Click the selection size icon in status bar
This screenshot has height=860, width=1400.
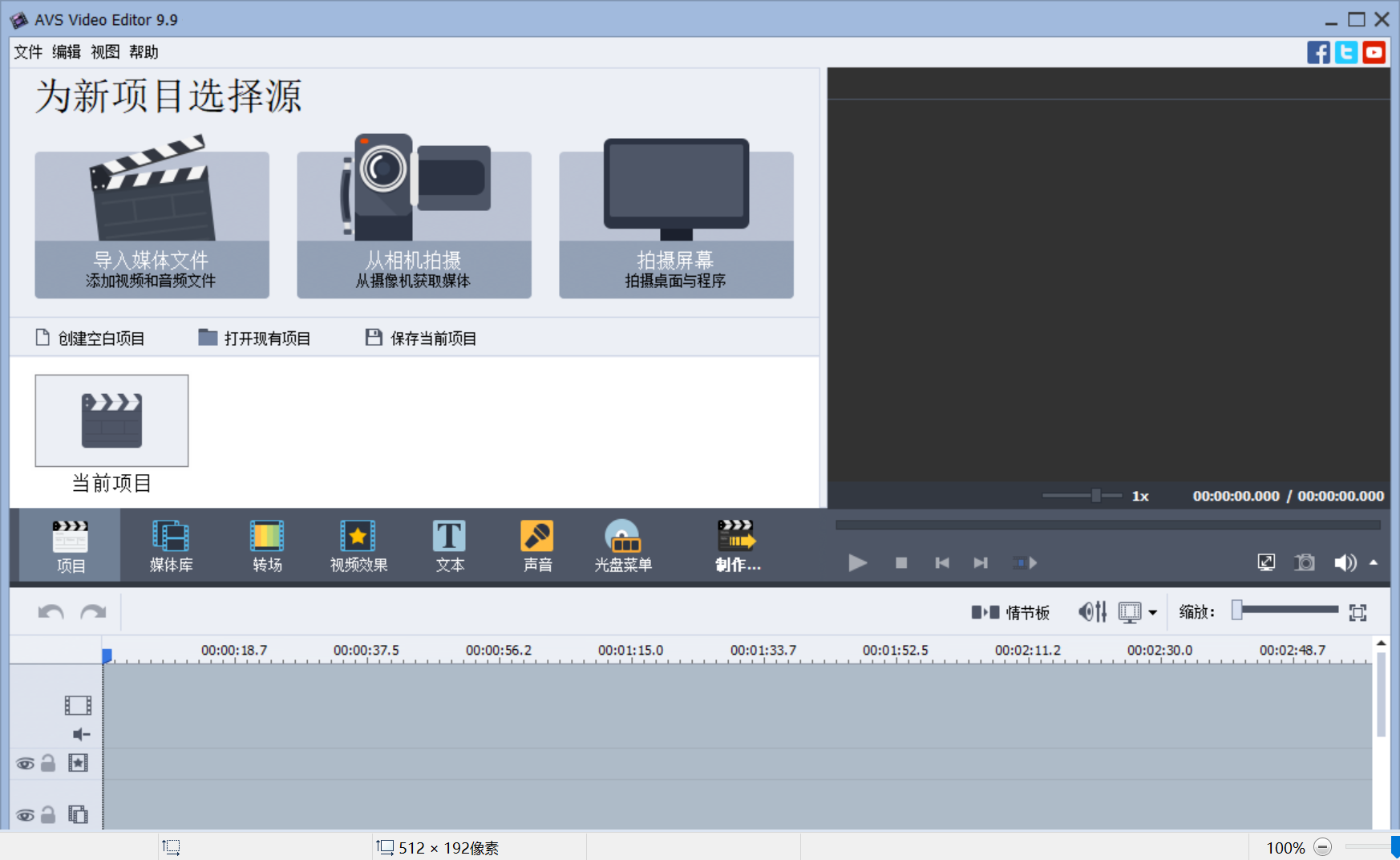[385, 847]
